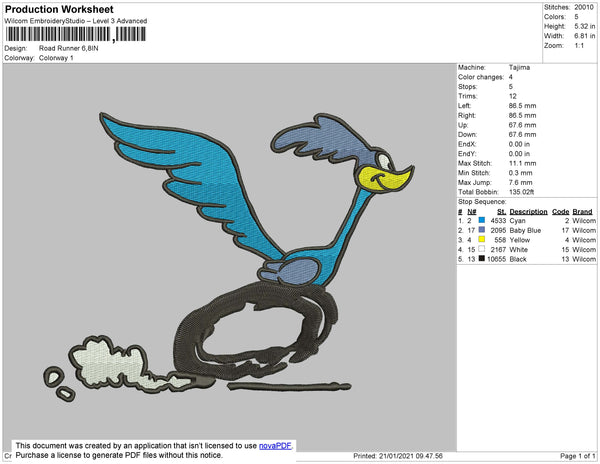Click the Cyan color swatch
This screenshot has width=600, height=464.
482,220
